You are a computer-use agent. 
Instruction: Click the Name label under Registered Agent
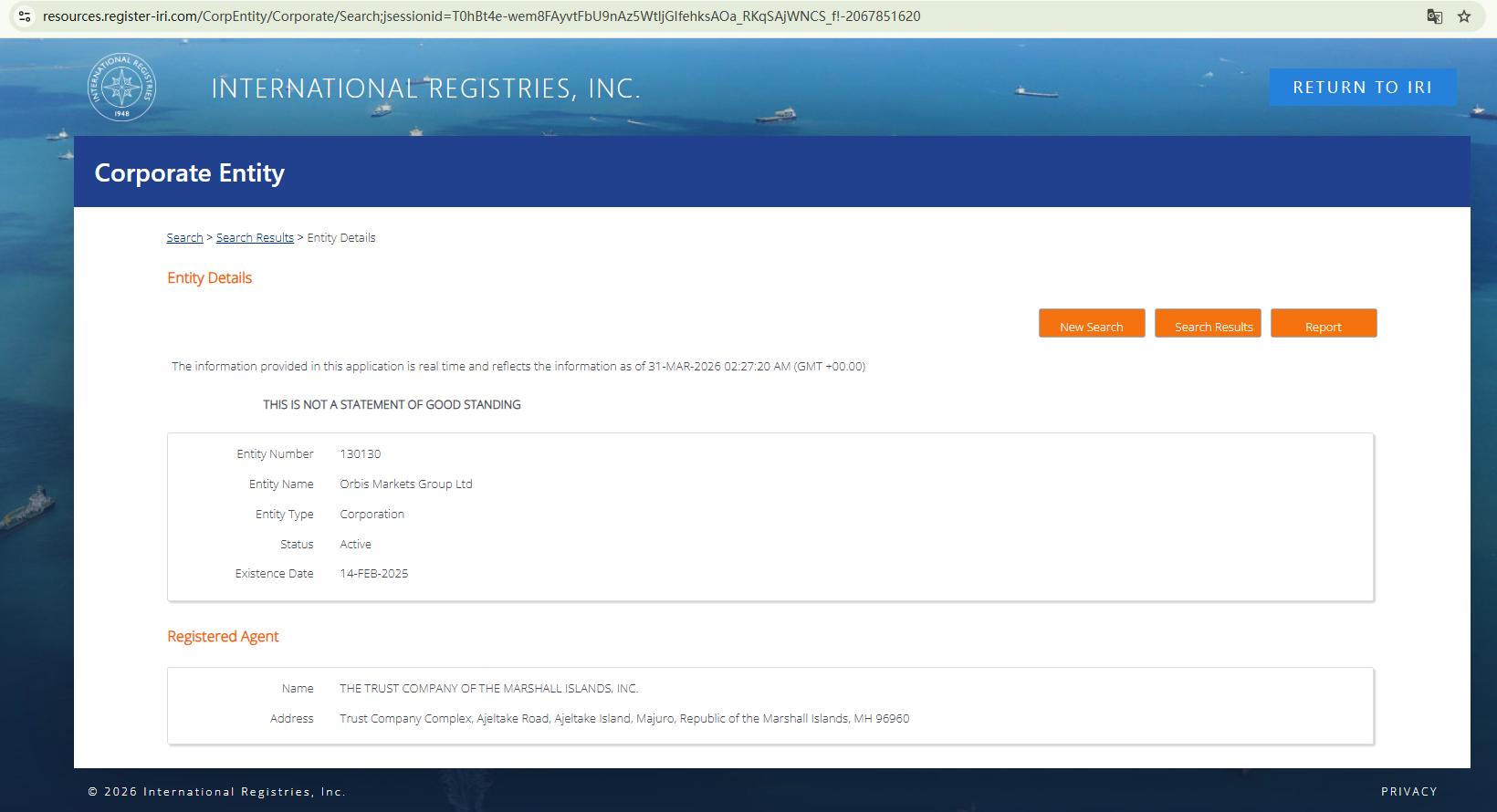[298, 689]
